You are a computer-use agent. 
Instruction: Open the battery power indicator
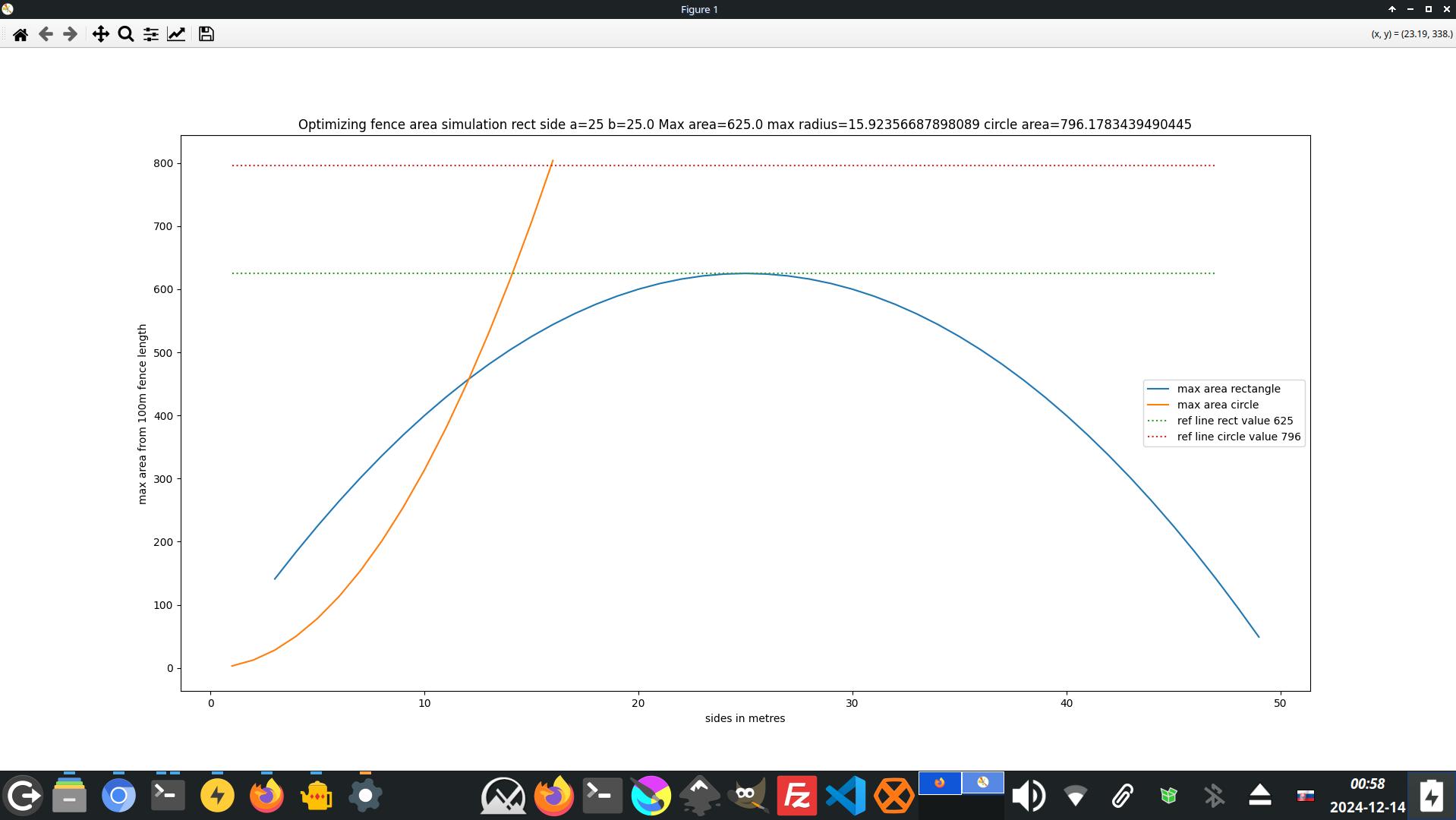(1431, 796)
